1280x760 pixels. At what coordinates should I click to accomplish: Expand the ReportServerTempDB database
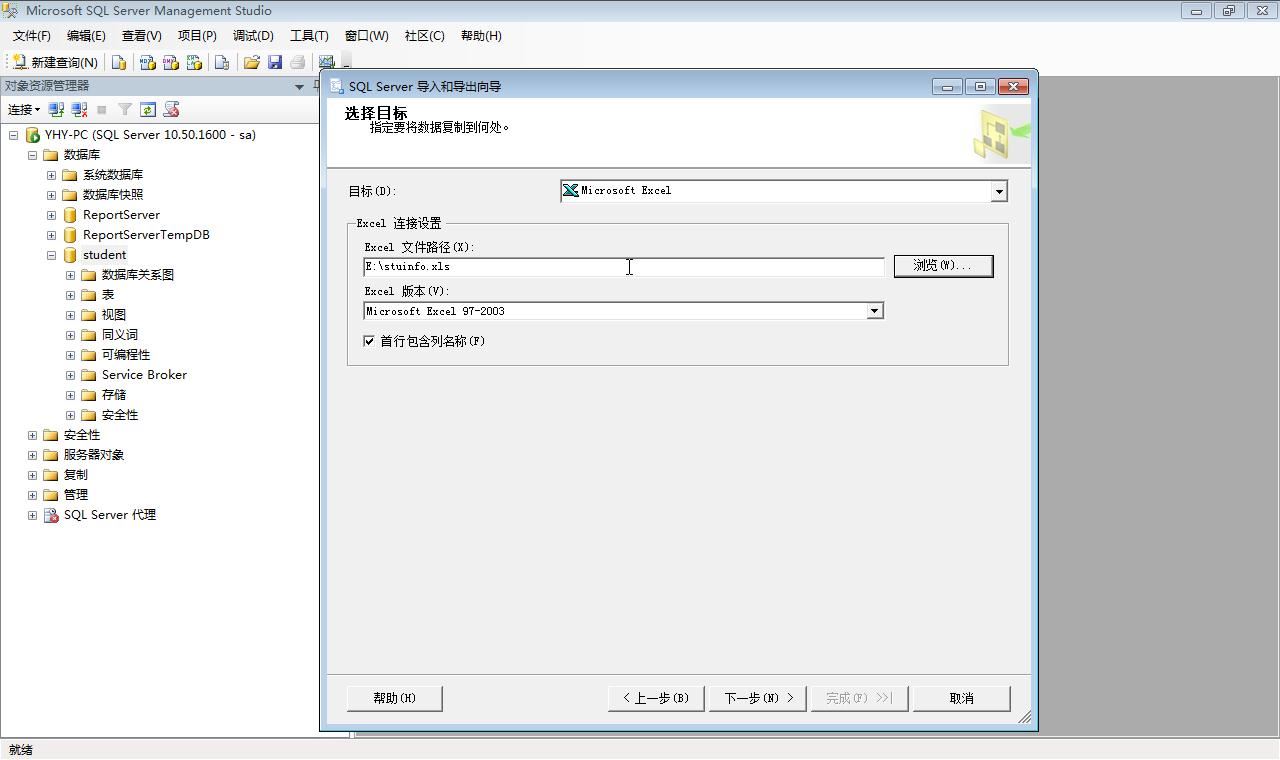[x=51, y=235]
